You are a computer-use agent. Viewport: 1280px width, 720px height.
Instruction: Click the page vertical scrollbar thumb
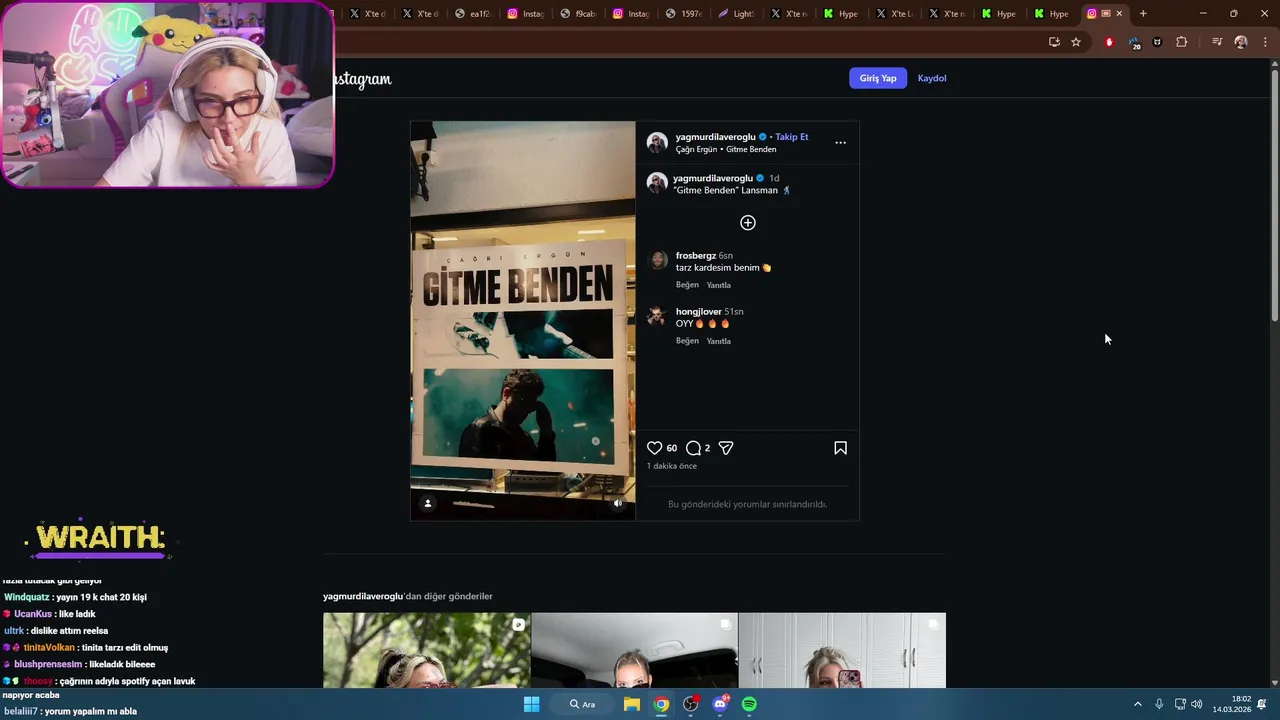coord(1274,195)
